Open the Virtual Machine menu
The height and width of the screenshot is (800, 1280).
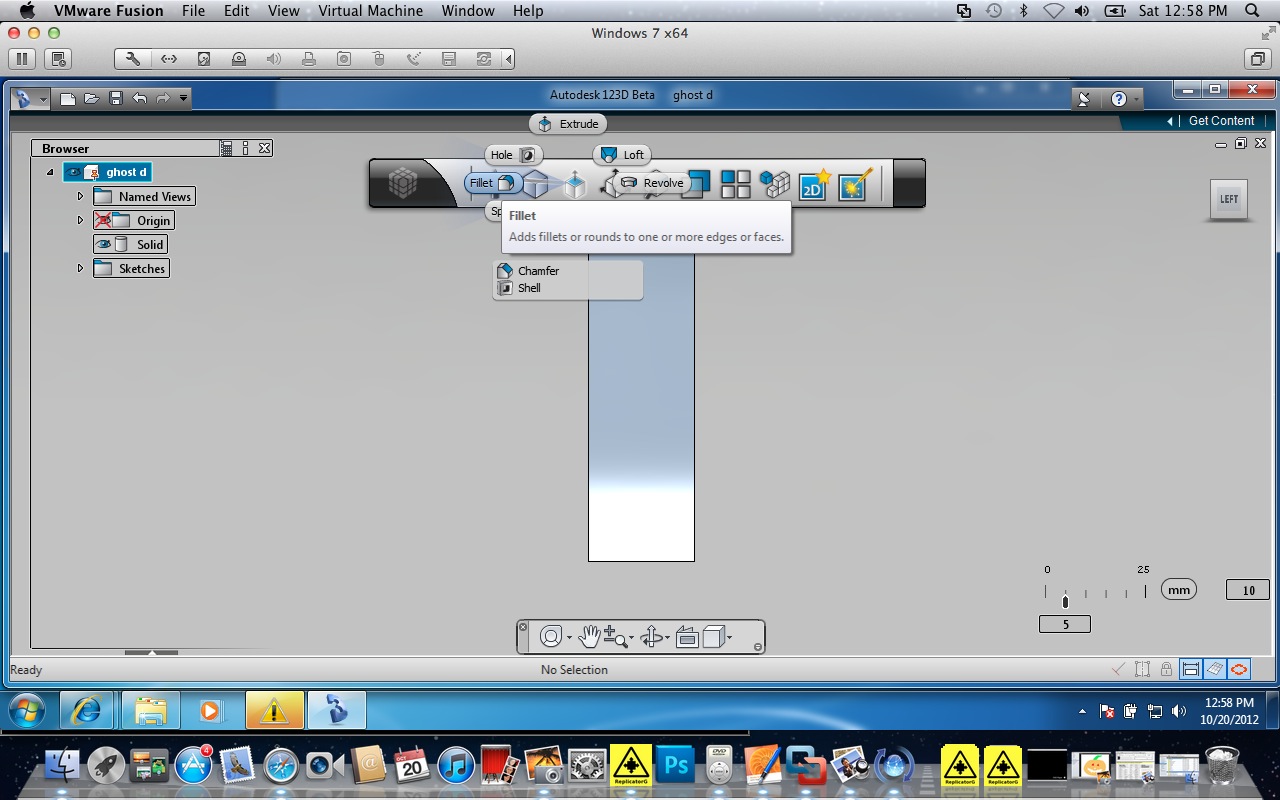coord(370,11)
